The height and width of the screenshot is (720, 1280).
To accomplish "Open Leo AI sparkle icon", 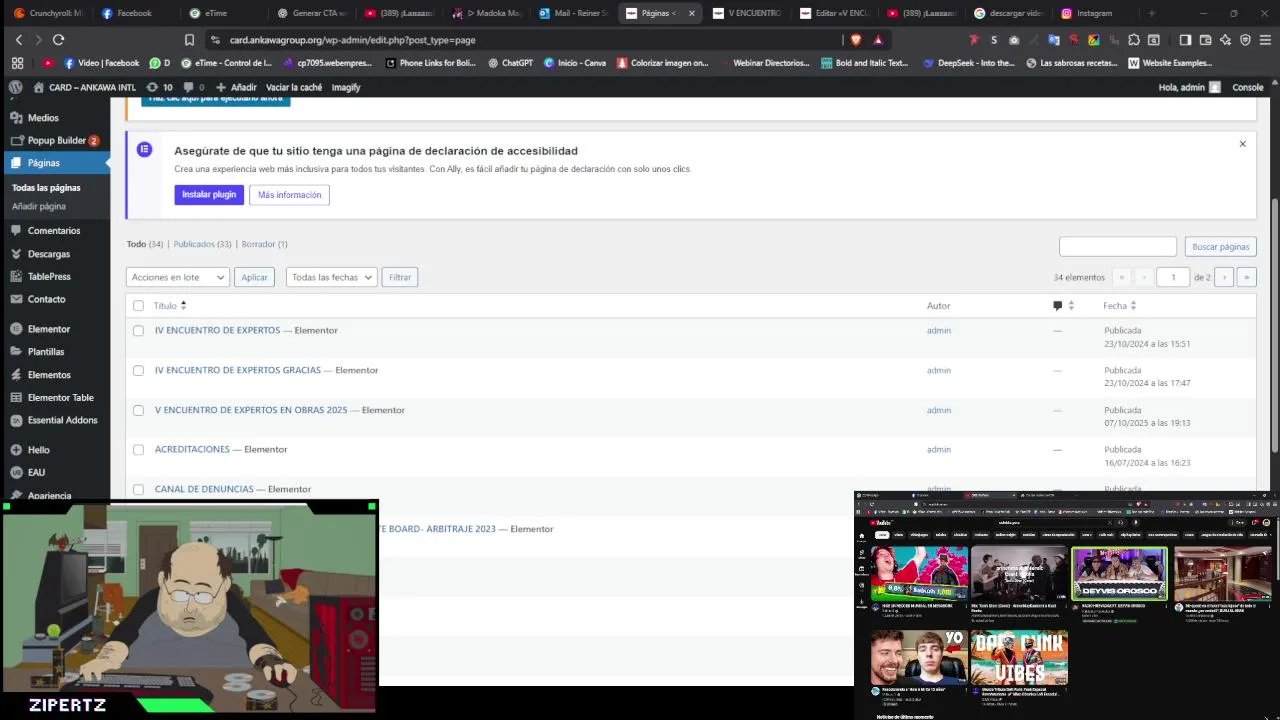I will (x=1225, y=40).
